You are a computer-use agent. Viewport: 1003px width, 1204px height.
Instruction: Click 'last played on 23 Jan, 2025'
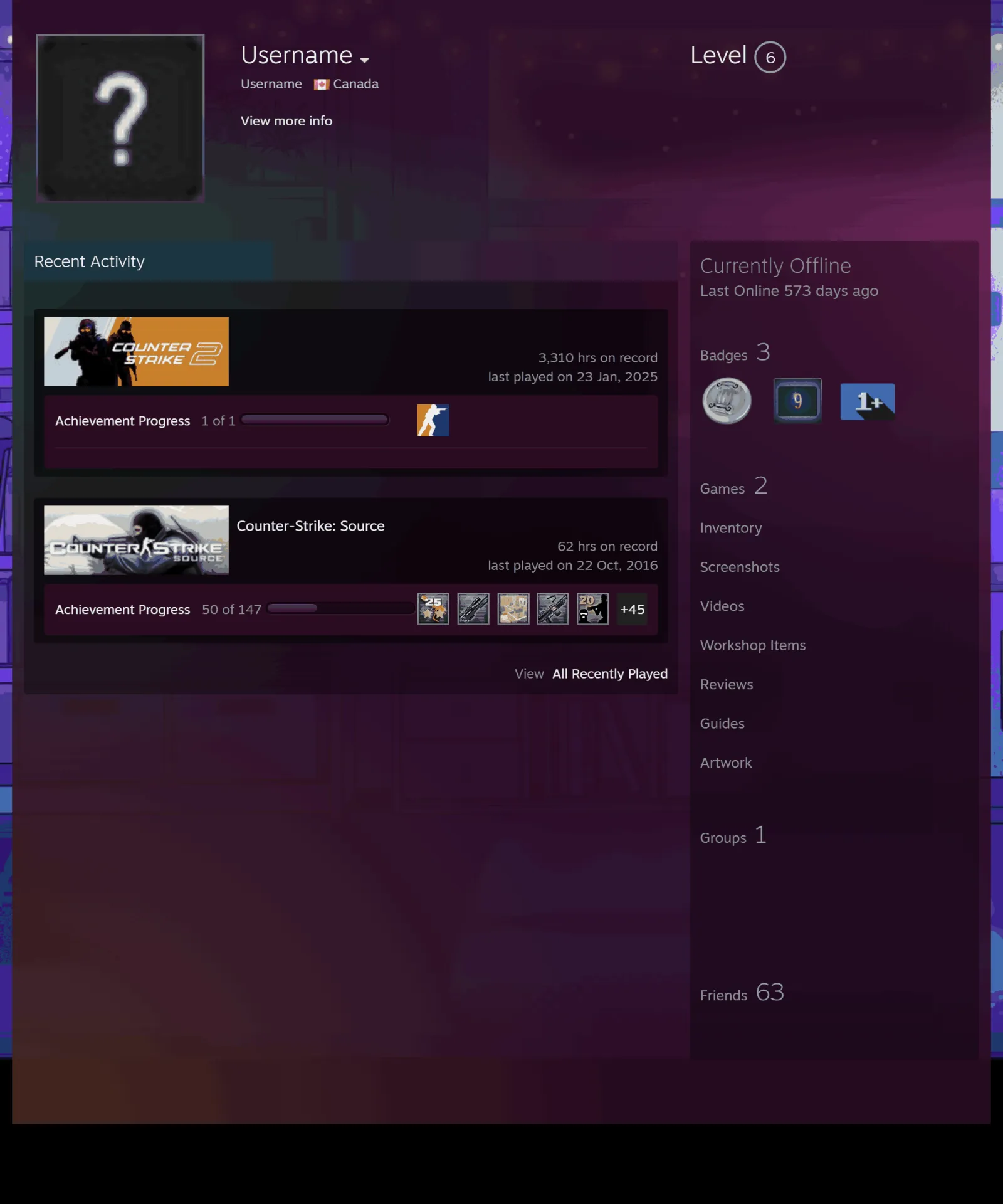click(x=573, y=377)
